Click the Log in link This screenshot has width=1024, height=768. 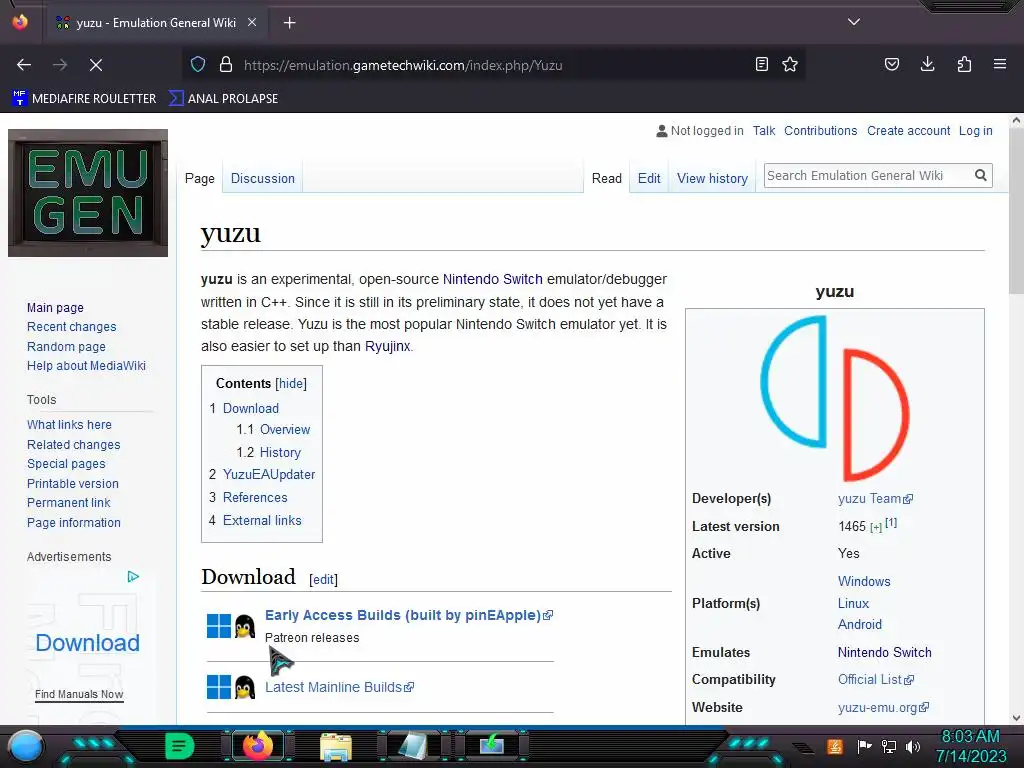pyautogui.click(x=976, y=131)
